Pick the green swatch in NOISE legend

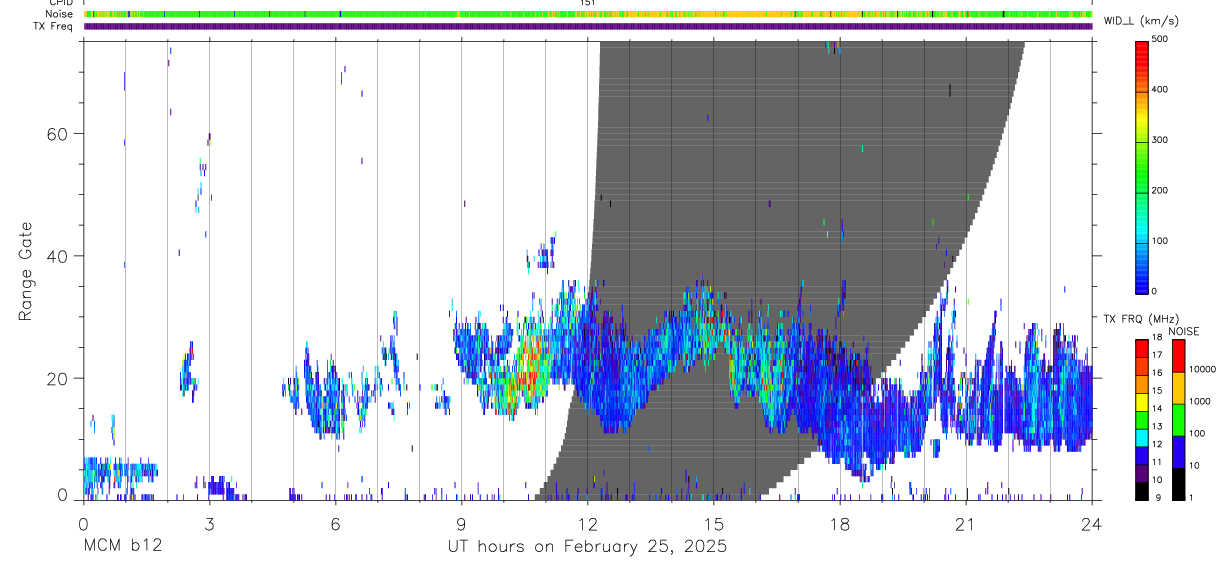[1179, 419]
